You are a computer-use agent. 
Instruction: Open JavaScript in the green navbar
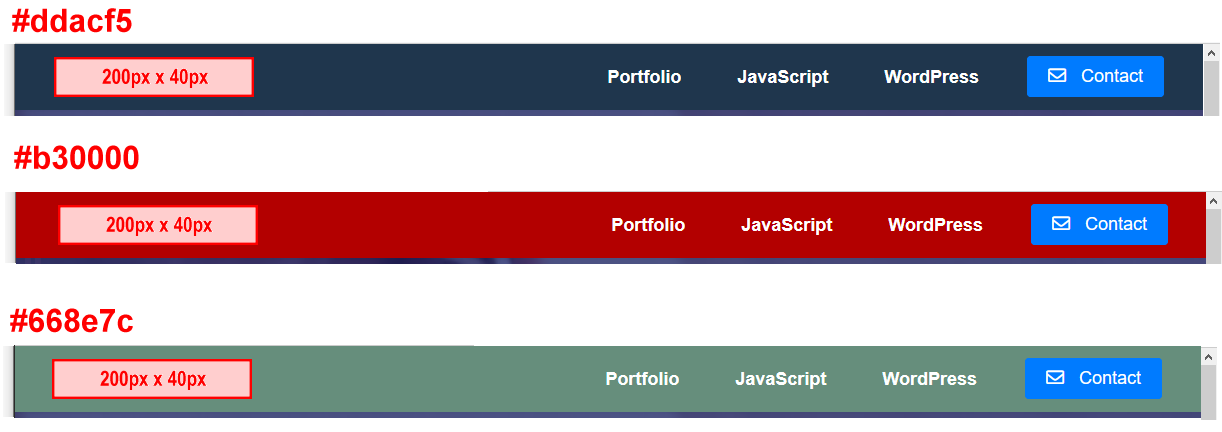[781, 379]
